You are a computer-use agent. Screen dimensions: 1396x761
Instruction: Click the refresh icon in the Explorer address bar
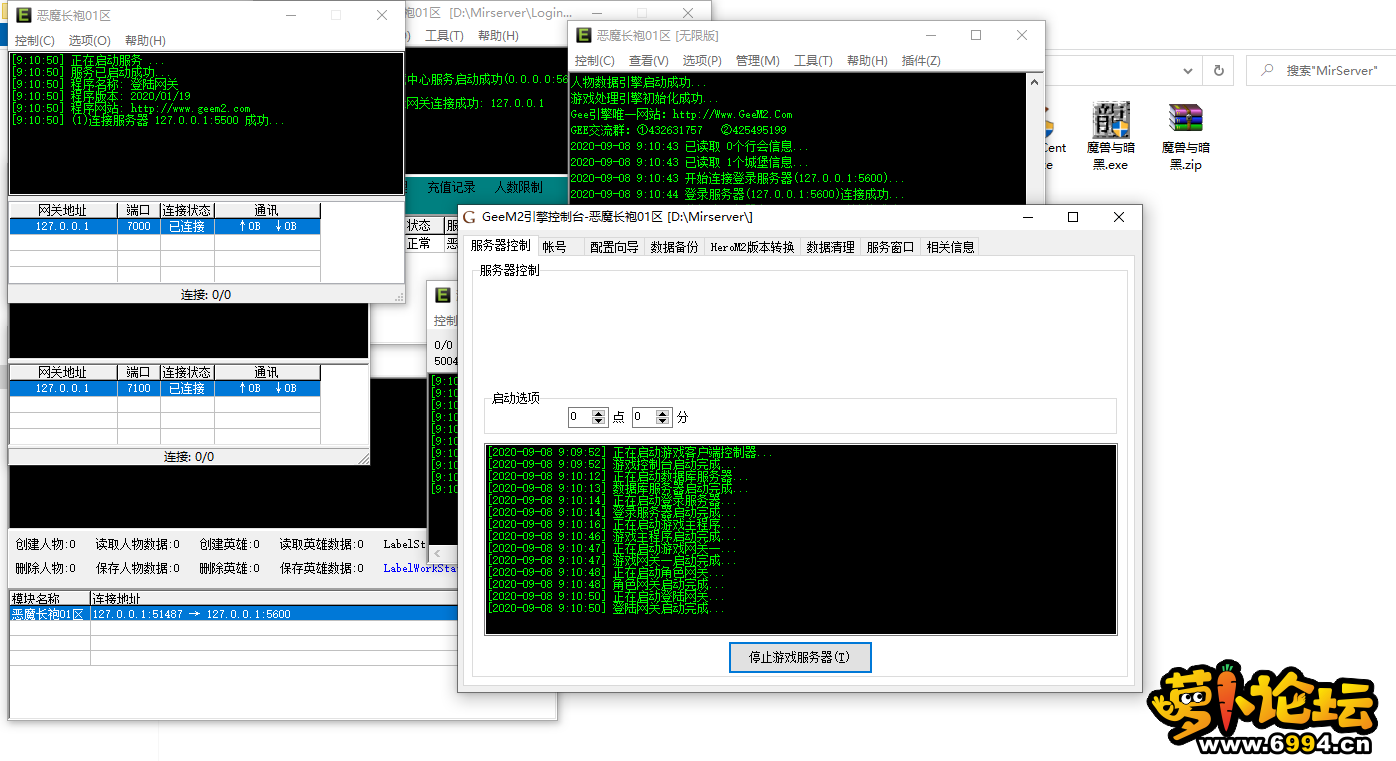(x=1218, y=71)
